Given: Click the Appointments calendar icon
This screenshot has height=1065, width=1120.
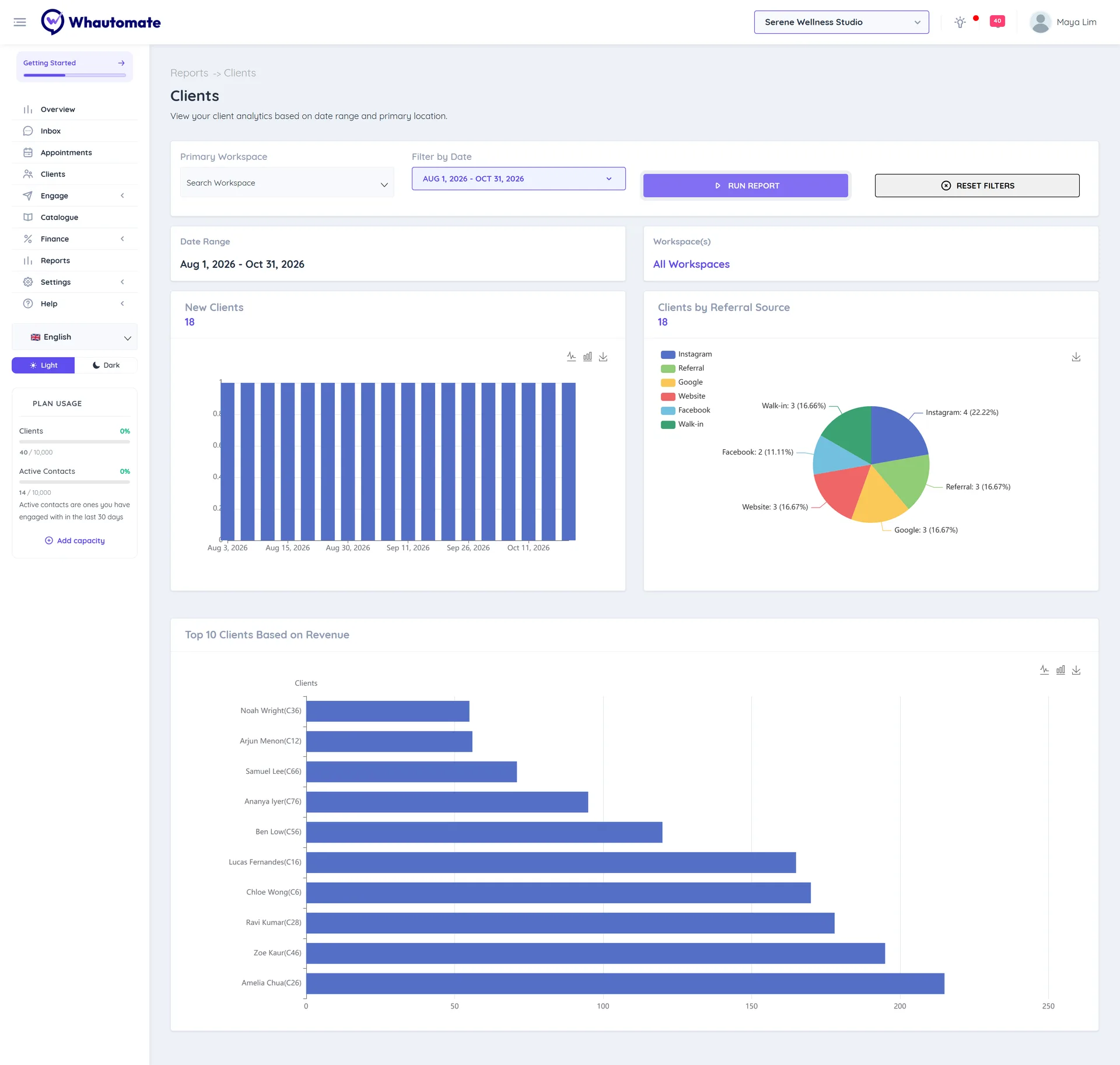Looking at the screenshot, I should [28, 153].
